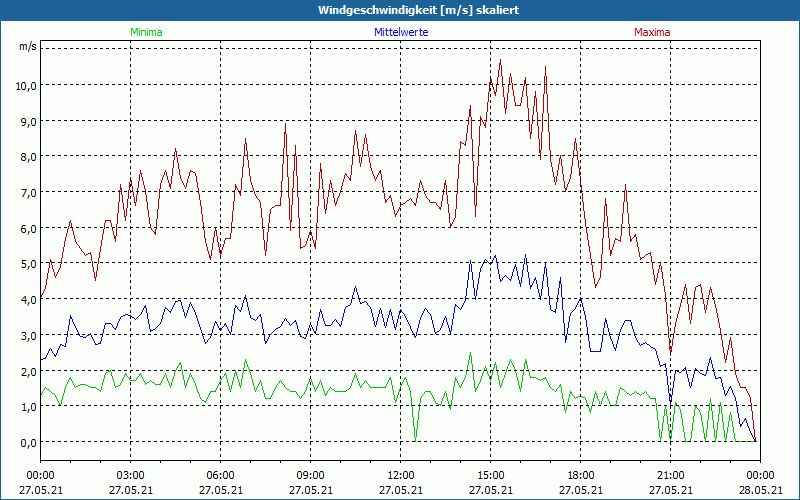Image resolution: width=800 pixels, height=500 pixels.
Task: Click the 'm/s' unit label on the y-axis
Action: click(x=28, y=46)
